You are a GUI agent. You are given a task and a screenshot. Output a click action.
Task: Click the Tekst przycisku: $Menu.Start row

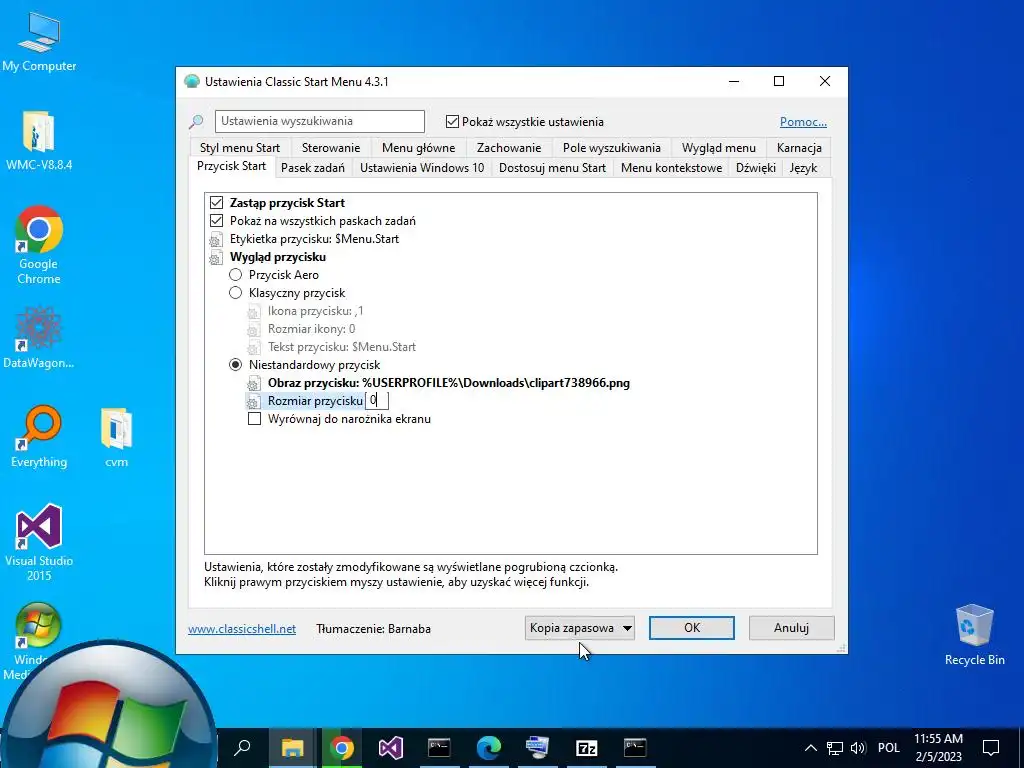point(342,347)
